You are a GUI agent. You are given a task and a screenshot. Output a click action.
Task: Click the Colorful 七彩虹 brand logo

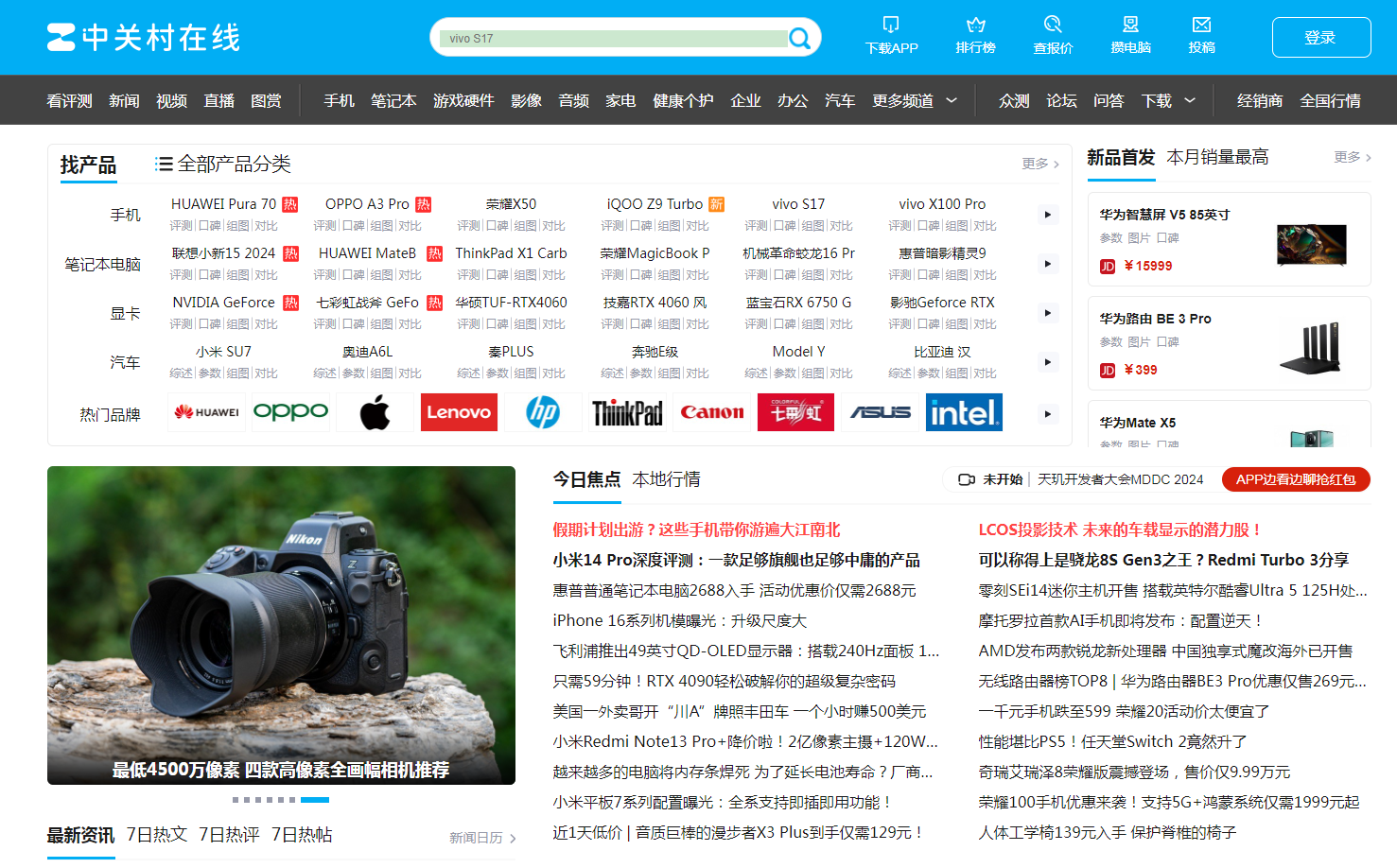tap(795, 412)
